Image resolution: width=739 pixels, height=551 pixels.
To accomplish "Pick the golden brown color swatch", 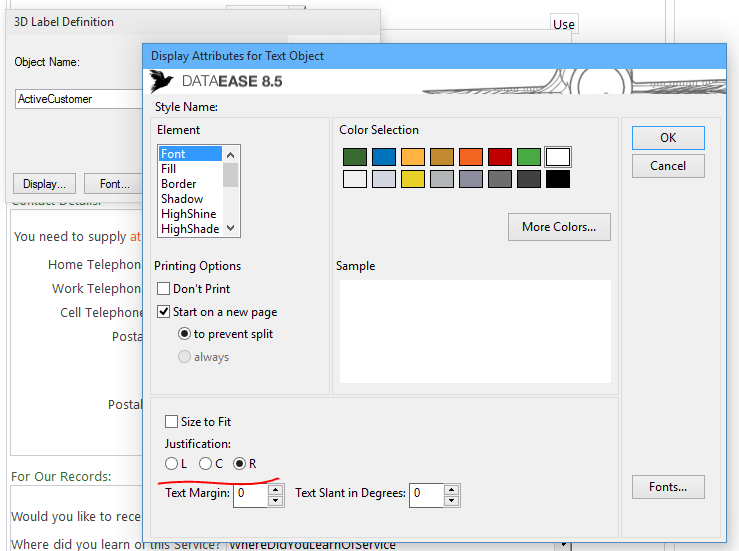I will point(442,157).
